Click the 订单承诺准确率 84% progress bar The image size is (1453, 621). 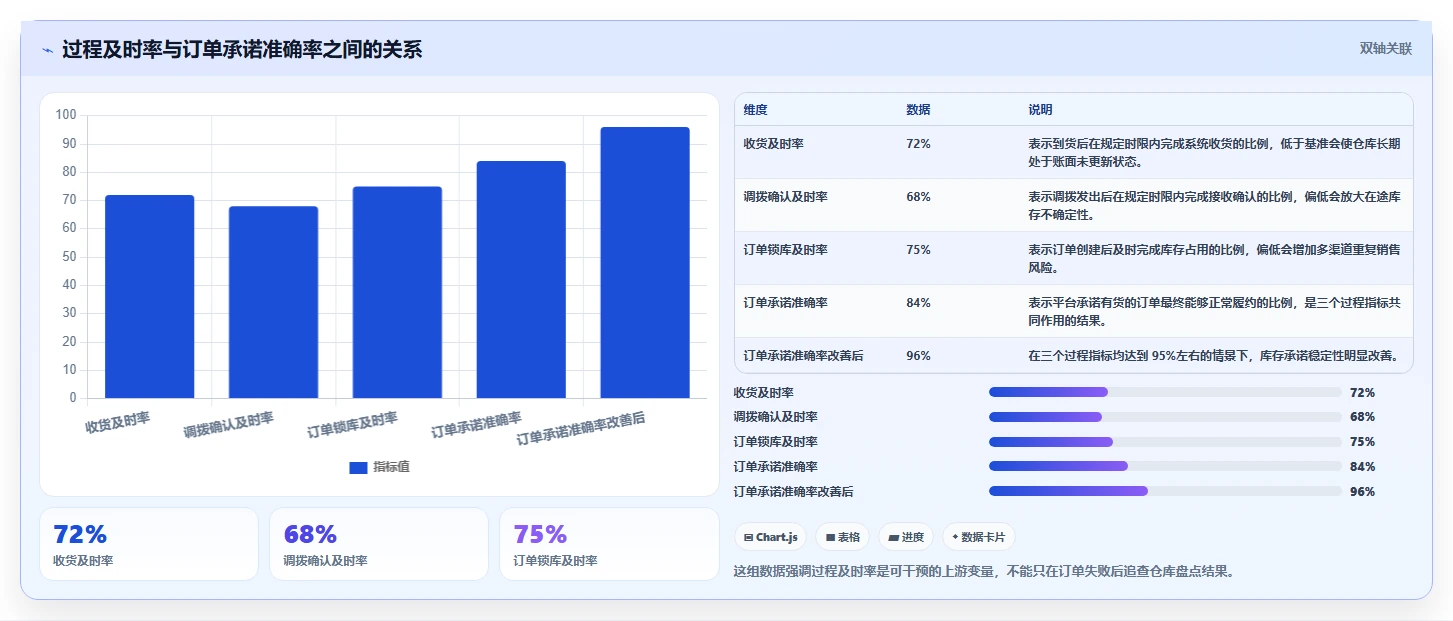(1165, 466)
